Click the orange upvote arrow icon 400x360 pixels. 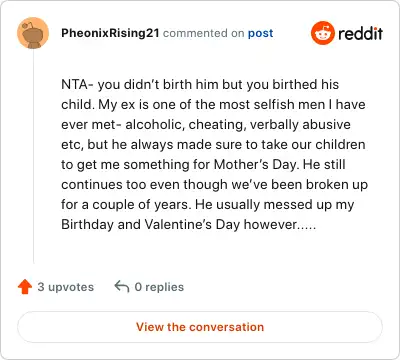(25, 287)
